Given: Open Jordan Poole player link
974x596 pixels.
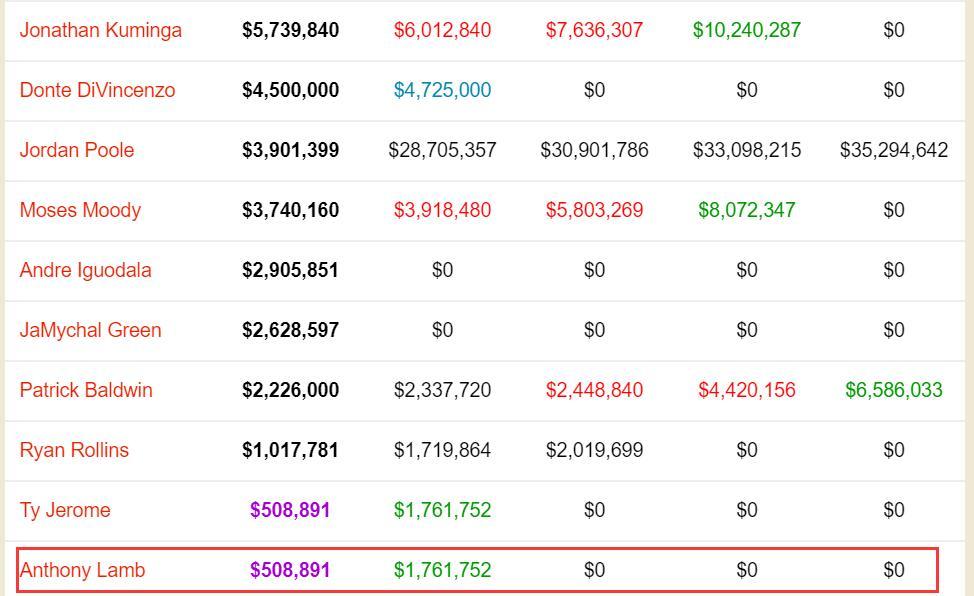Looking at the screenshot, I should 77,150.
